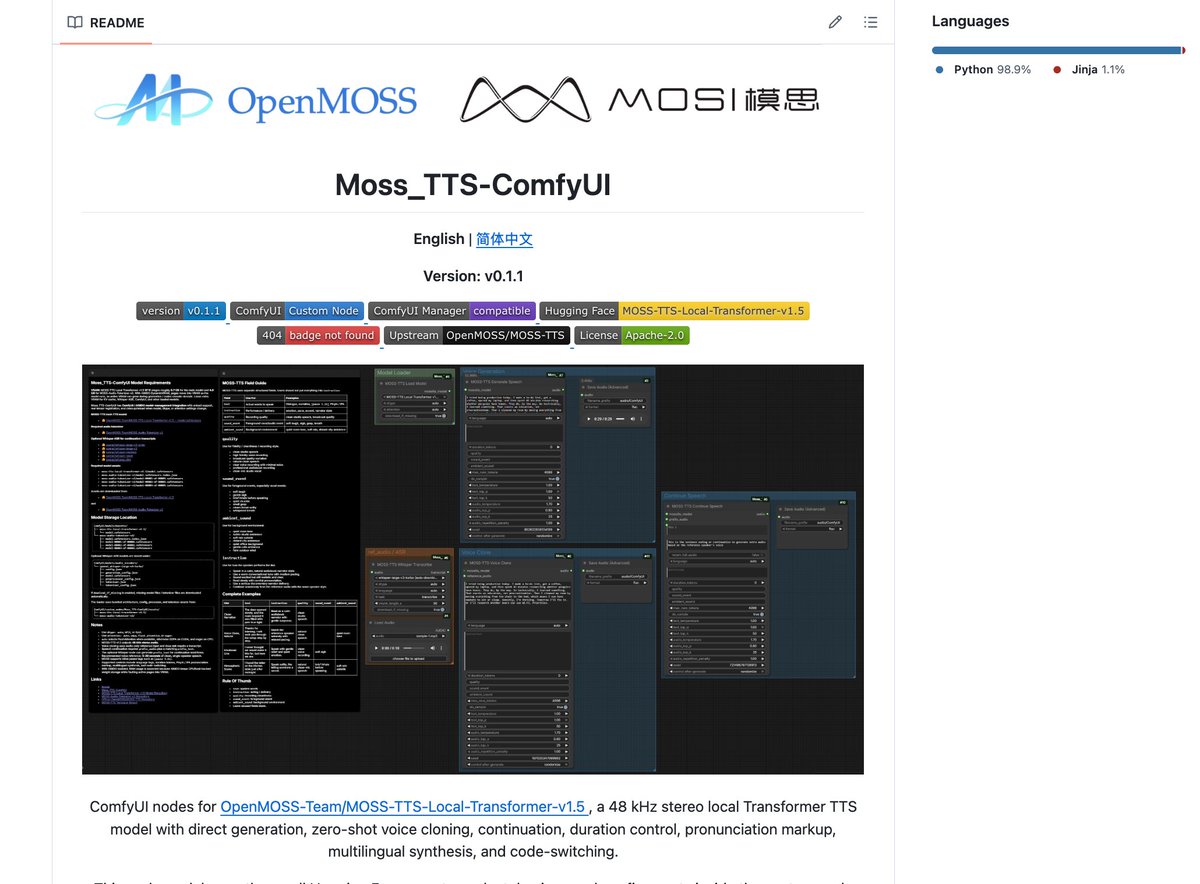
Task: Click the Version: v0.1.1 text line
Action: tap(473, 275)
